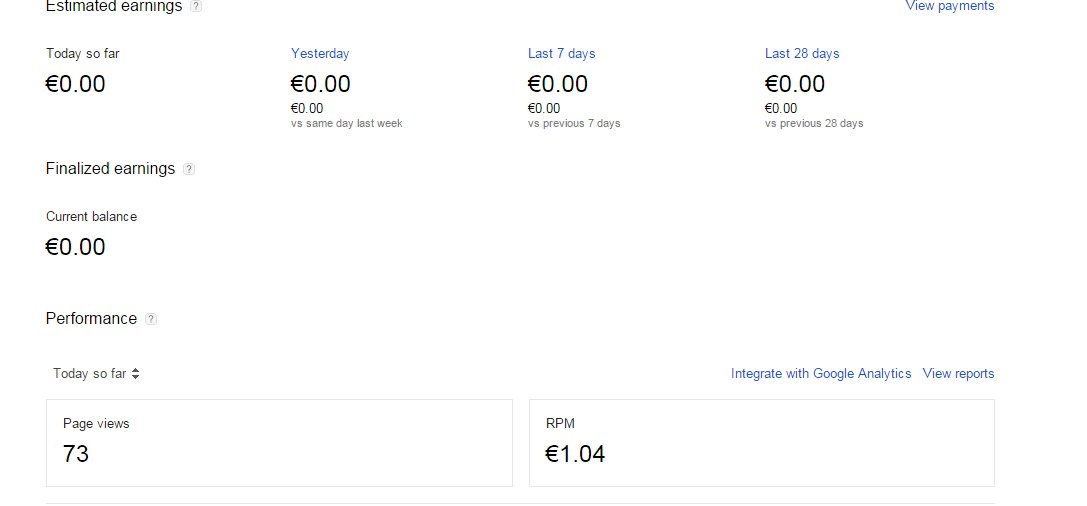Open the Last 7 days earnings link
Screen dimensions: 1087x506
(561, 54)
